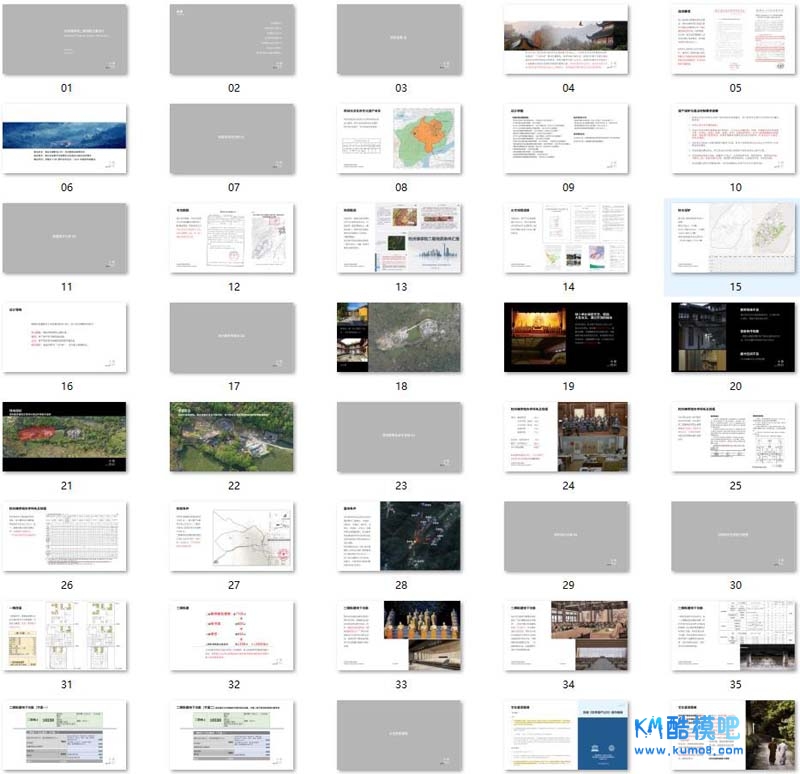Image resolution: width=800 pixels, height=774 pixels.
Task: Select slide 24 with exhibition room photo
Action: (x=566, y=437)
